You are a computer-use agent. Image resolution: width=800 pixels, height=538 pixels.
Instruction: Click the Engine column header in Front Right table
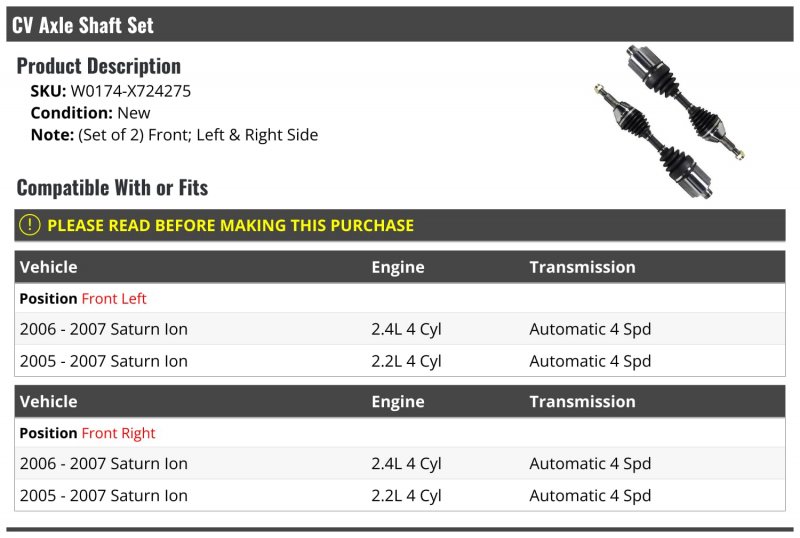coord(398,401)
